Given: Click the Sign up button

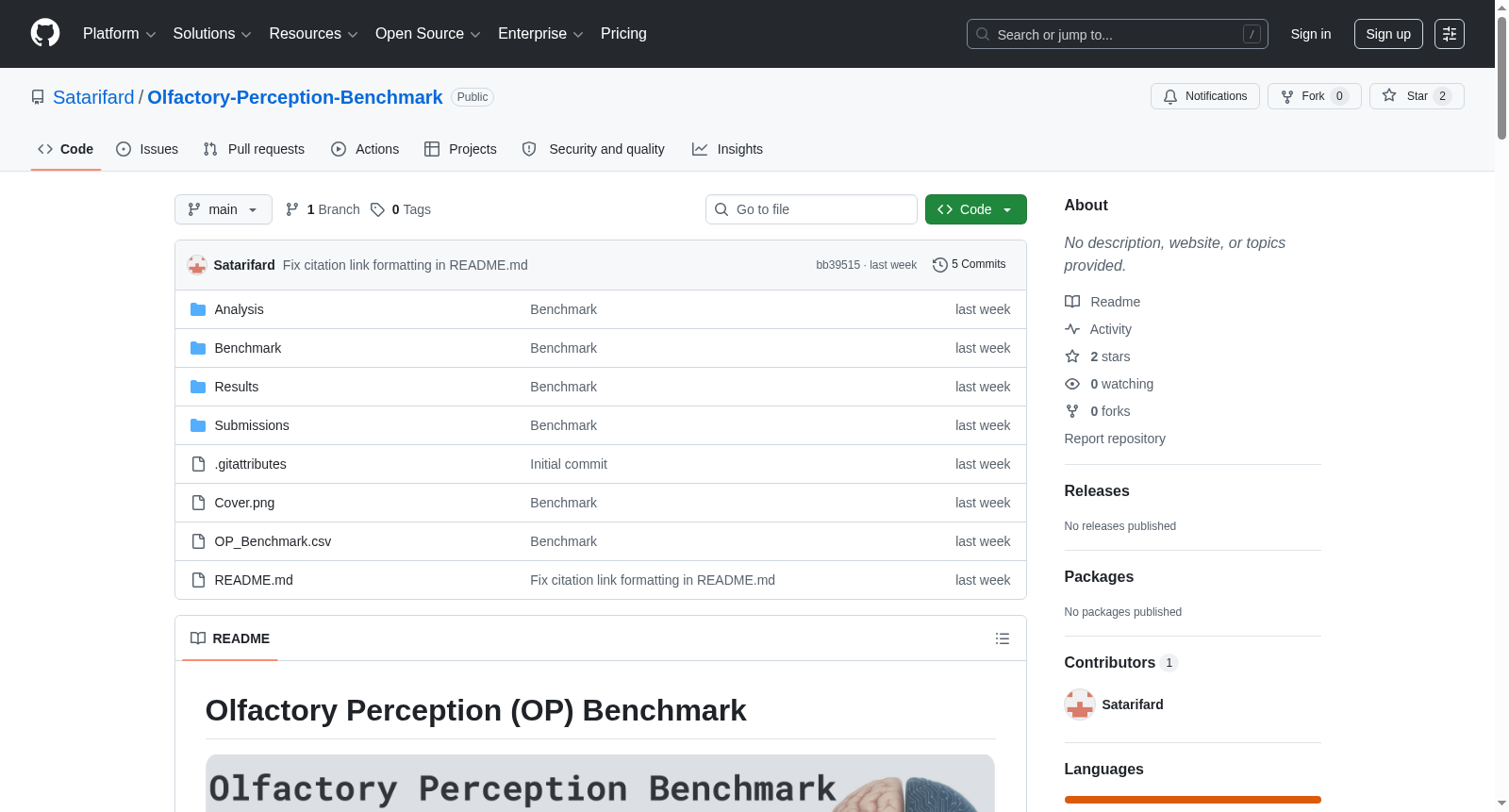Looking at the screenshot, I should [1388, 34].
